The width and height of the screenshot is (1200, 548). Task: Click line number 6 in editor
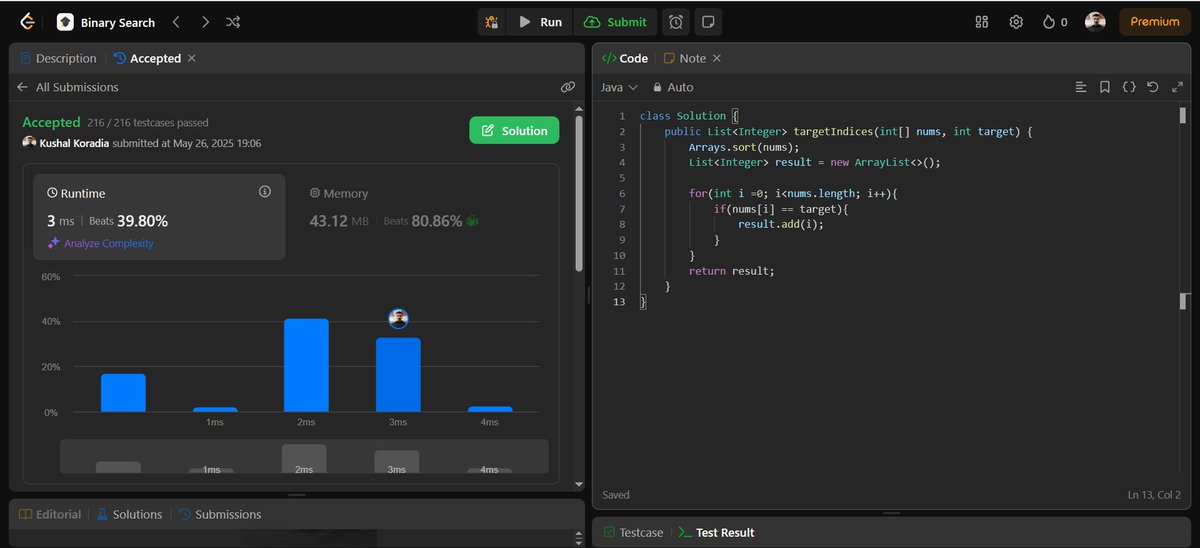[622, 193]
